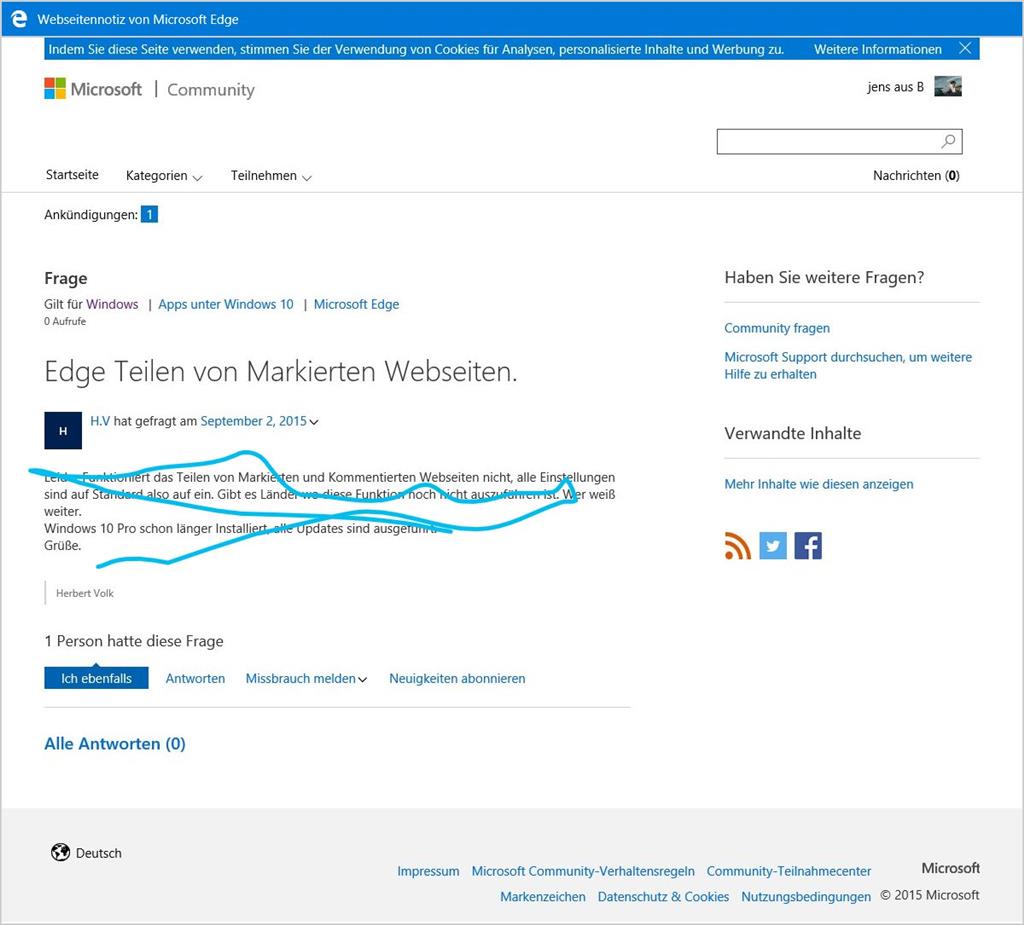Click the Herbert Volk signature text

pyautogui.click(x=85, y=593)
